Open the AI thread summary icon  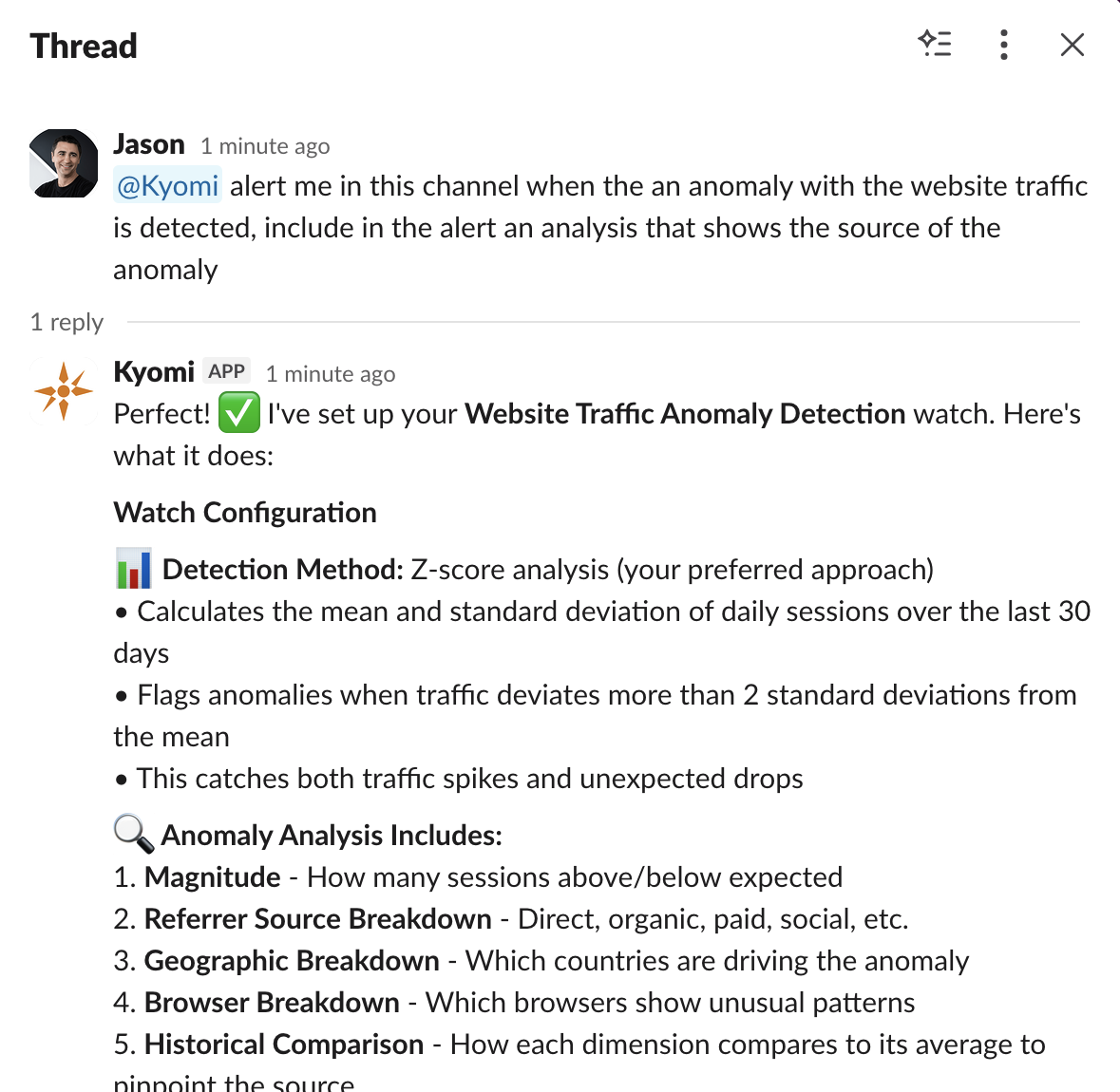(x=936, y=44)
